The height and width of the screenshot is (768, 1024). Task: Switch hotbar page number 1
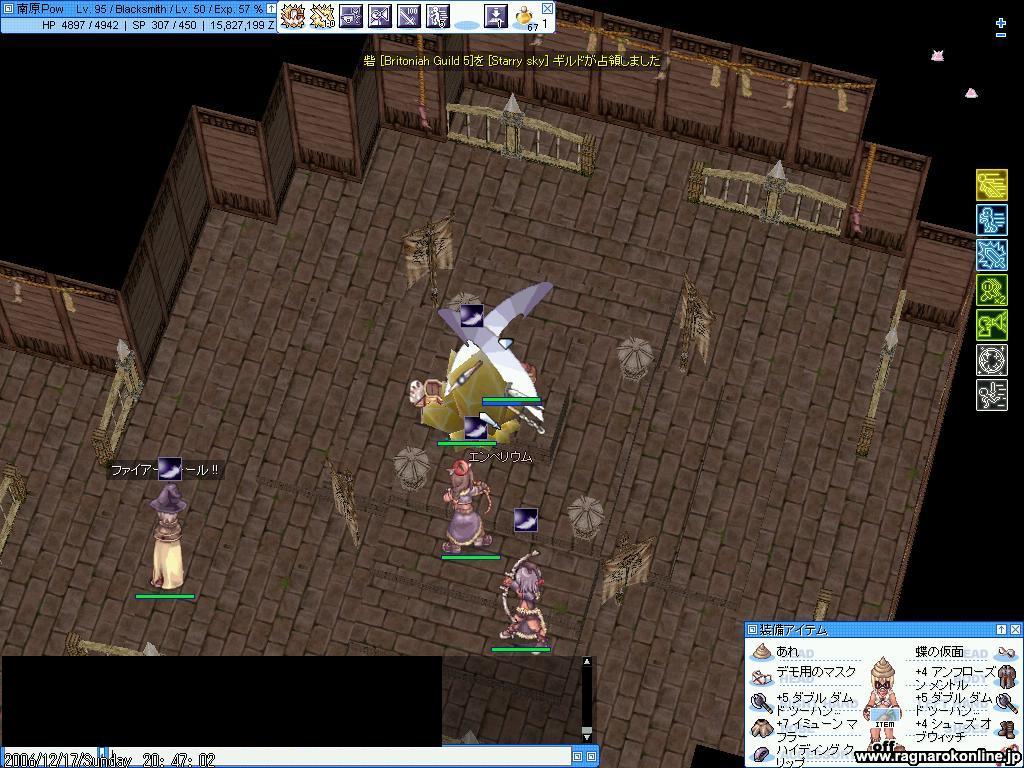click(x=545, y=24)
